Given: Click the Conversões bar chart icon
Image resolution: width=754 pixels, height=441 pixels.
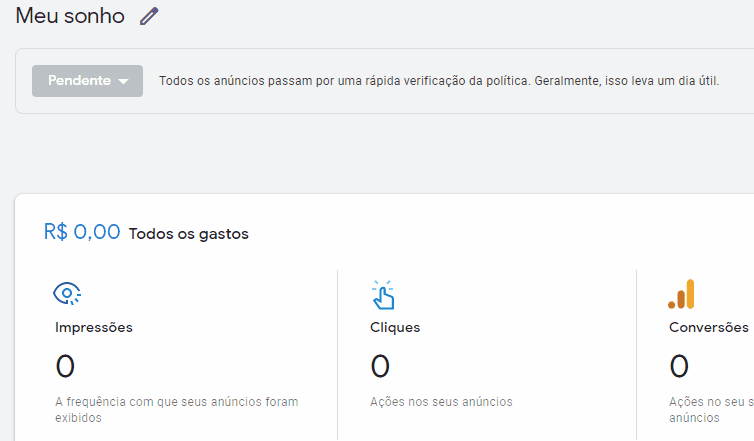Looking at the screenshot, I should (x=681, y=294).
